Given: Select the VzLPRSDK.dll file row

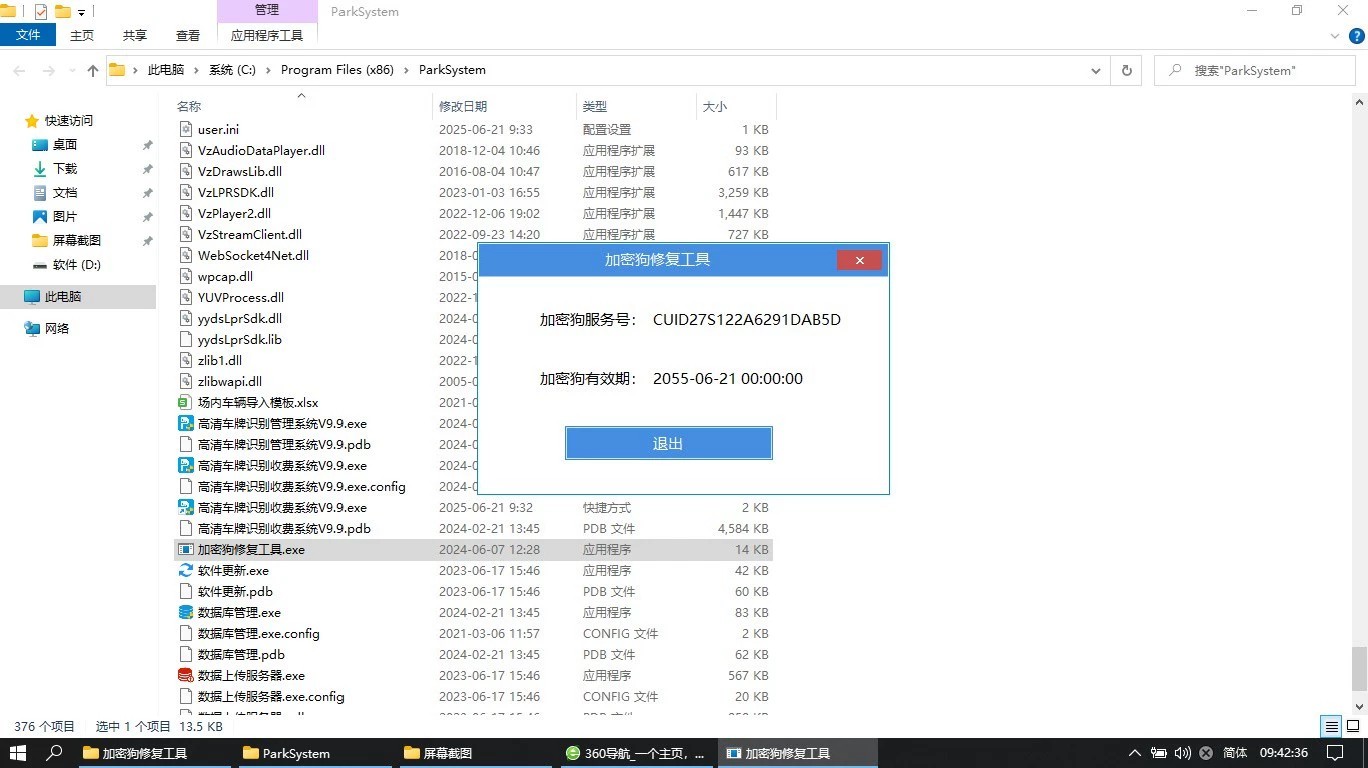Looking at the screenshot, I should [x=473, y=193].
